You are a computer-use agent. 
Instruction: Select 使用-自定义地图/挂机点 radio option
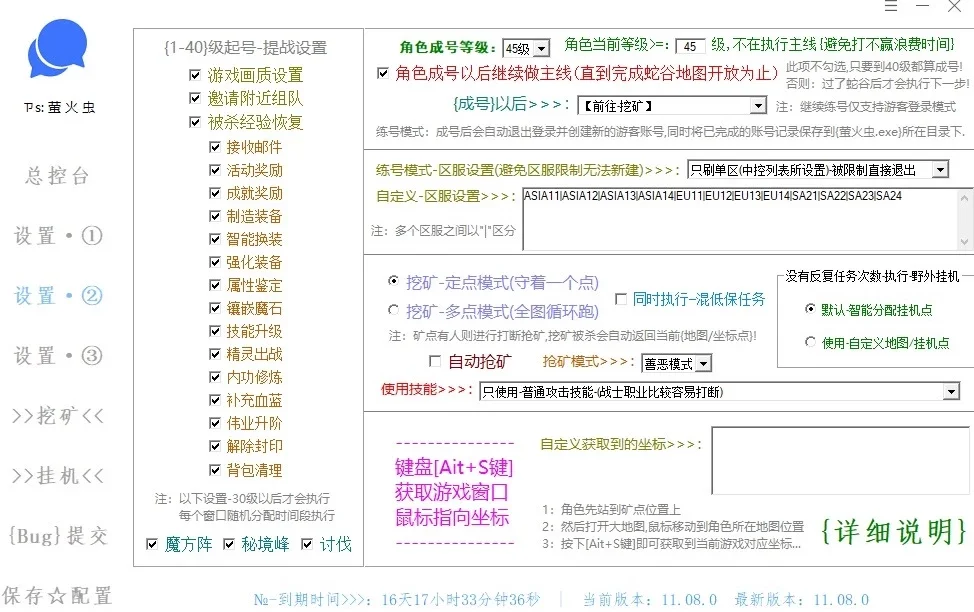click(x=810, y=342)
